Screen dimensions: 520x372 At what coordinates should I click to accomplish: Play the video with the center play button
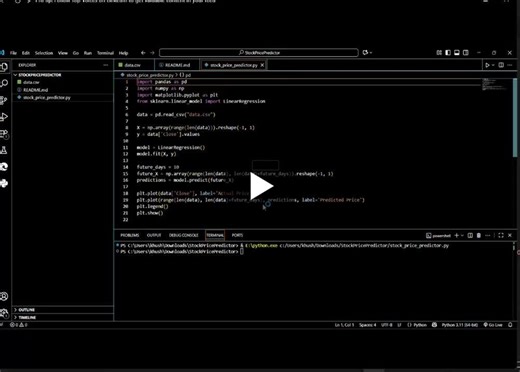pyautogui.click(x=262, y=186)
